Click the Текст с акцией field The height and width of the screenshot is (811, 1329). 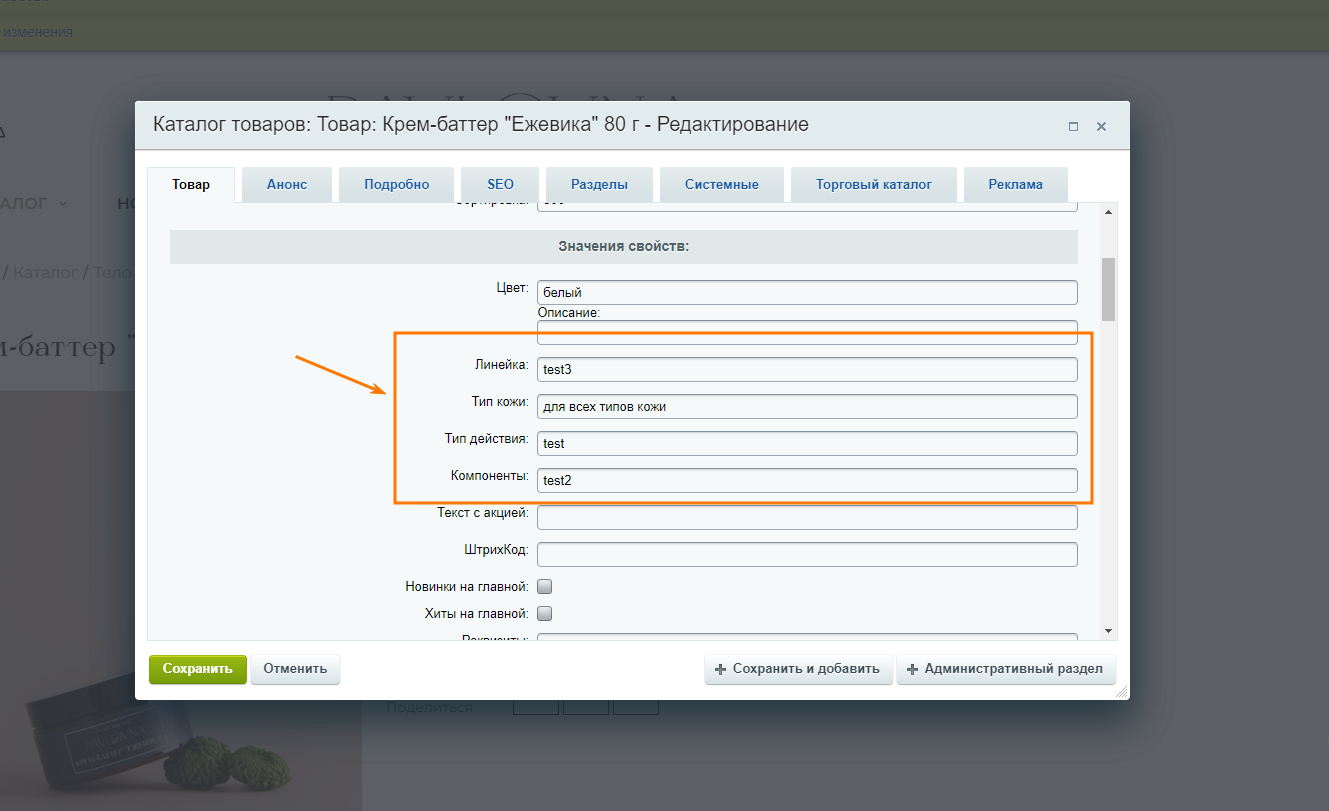[x=808, y=517]
